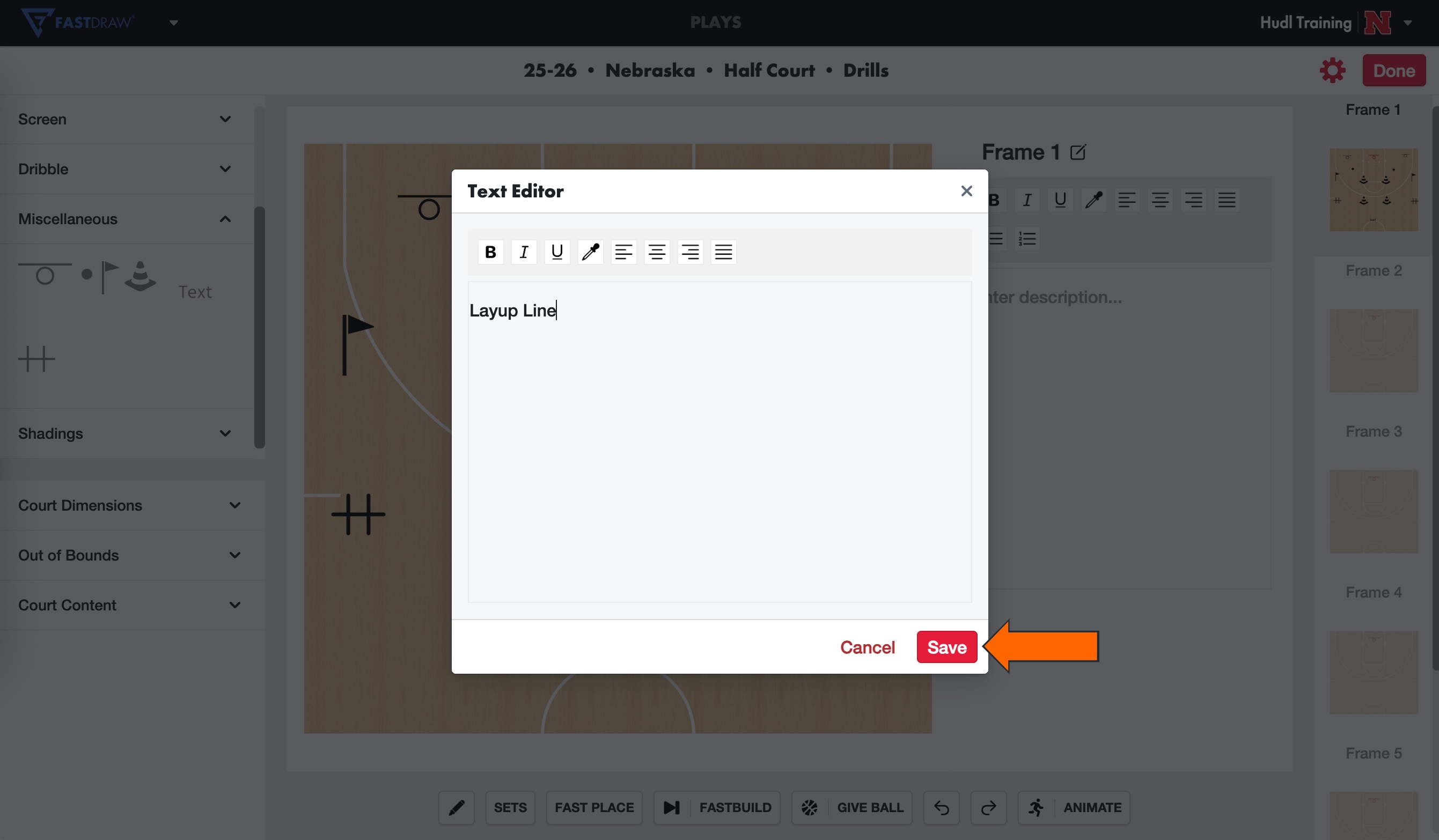The width and height of the screenshot is (1439, 840).
Task: Click the FastDraw logo
Action: [77, 23]
